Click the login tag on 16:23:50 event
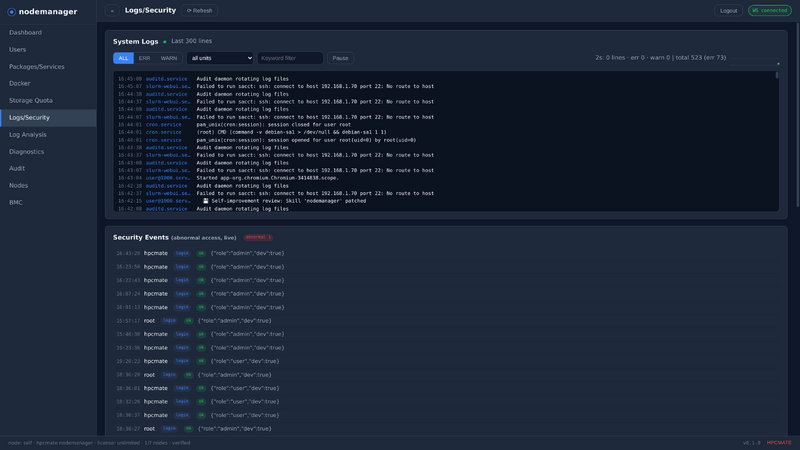The width and height of the screenshot is (800, 450). point(182,267)
